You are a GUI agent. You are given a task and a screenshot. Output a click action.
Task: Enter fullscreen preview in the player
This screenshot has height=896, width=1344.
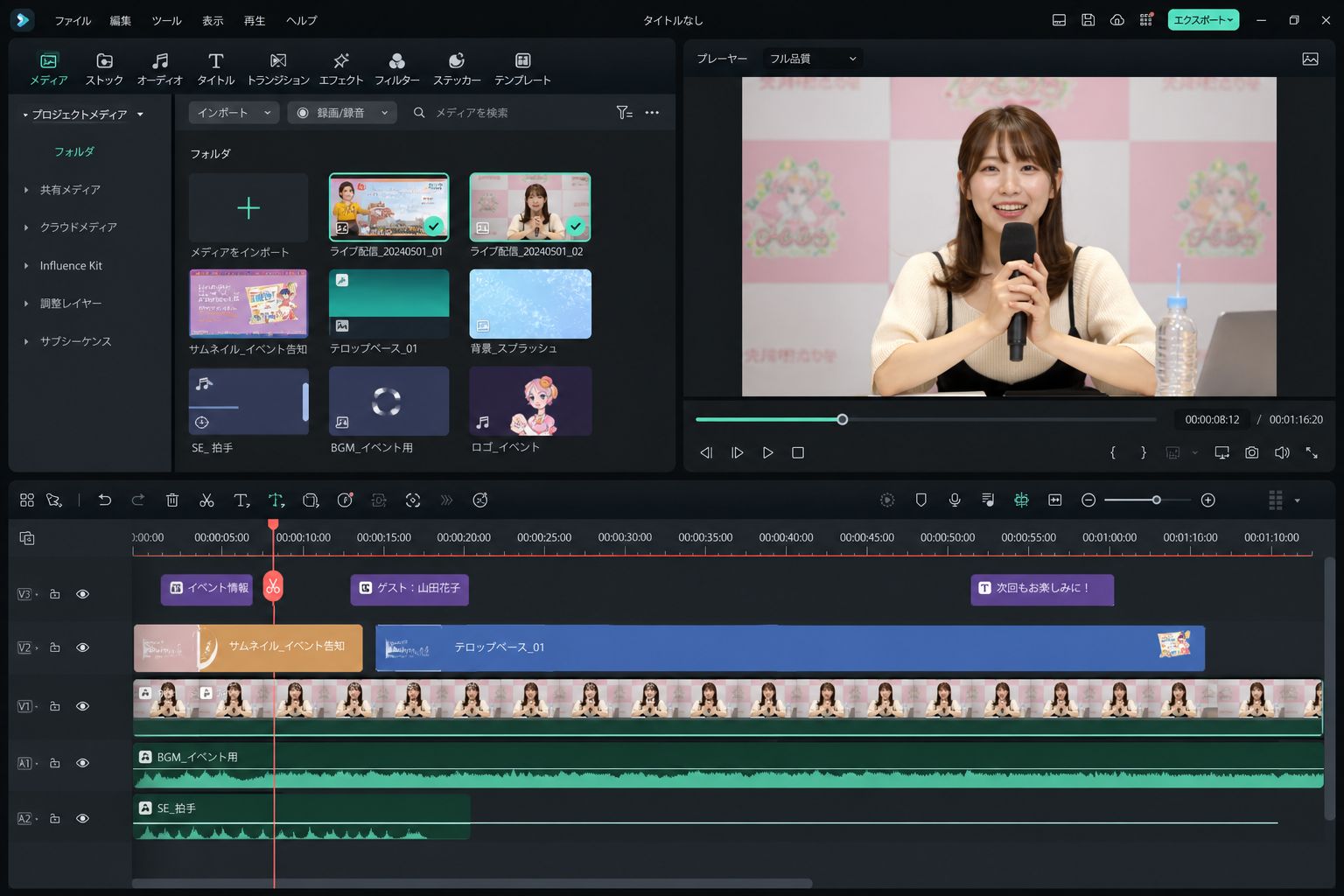(1312, 452)
